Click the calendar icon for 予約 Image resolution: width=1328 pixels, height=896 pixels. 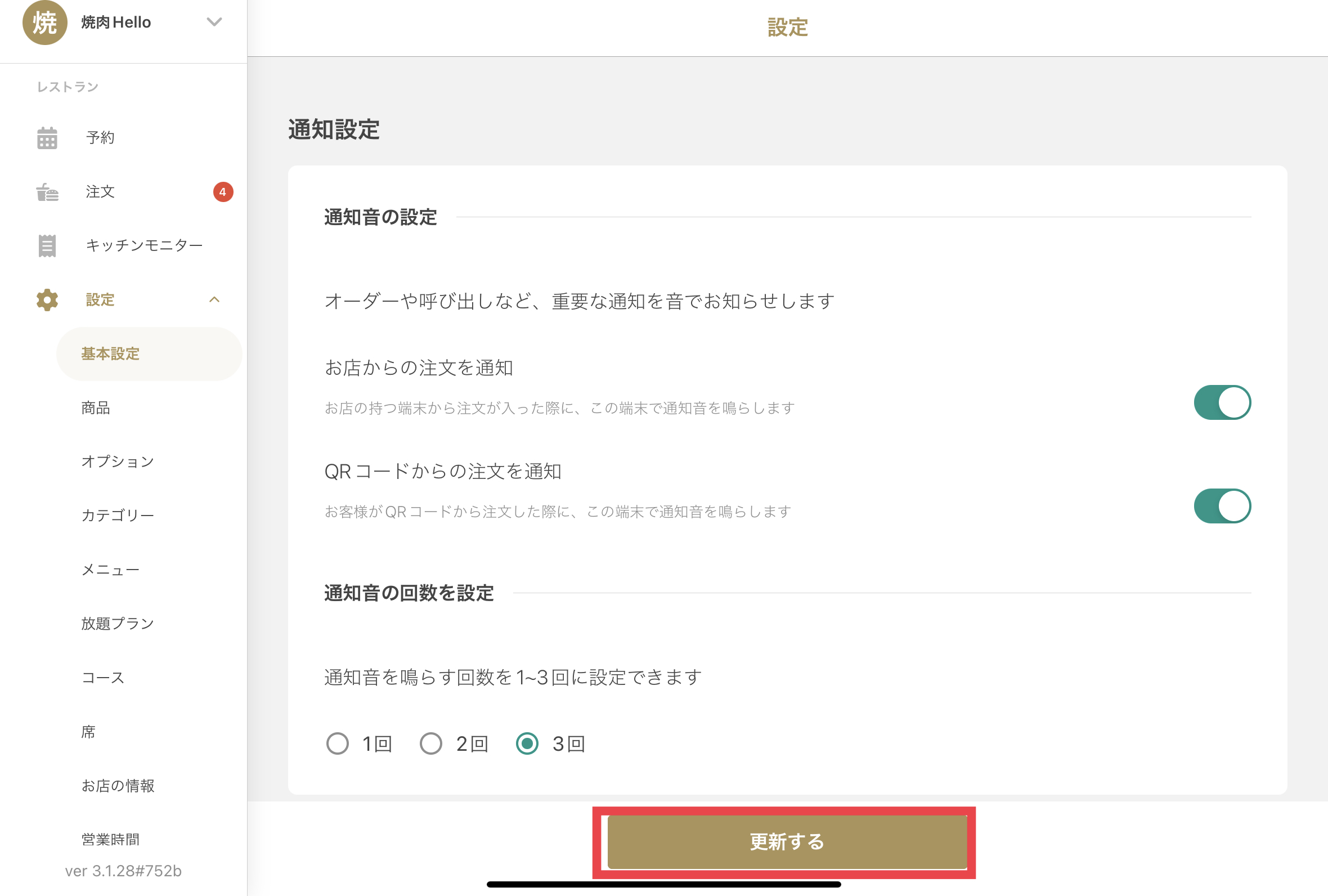pyautogui.click(x=47, y=138)
